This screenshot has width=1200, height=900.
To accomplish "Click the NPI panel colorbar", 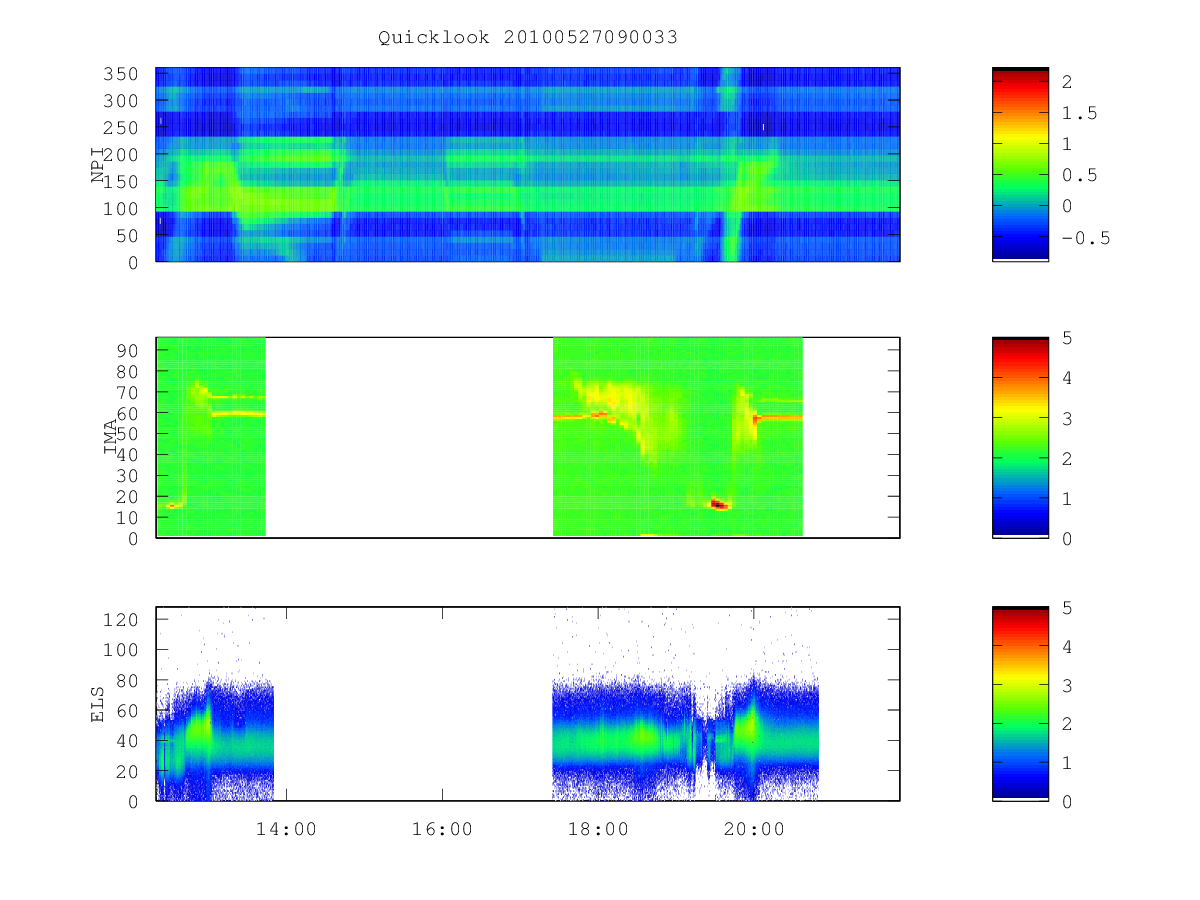I will tap(1020, 164).
